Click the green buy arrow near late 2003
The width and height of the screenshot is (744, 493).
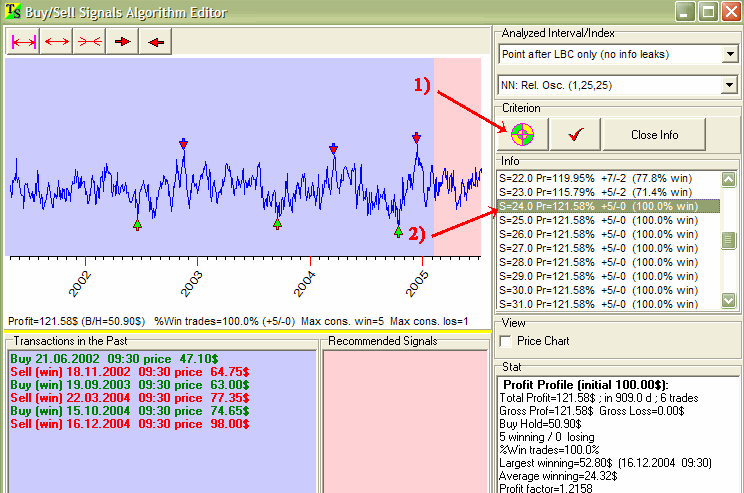278,224
